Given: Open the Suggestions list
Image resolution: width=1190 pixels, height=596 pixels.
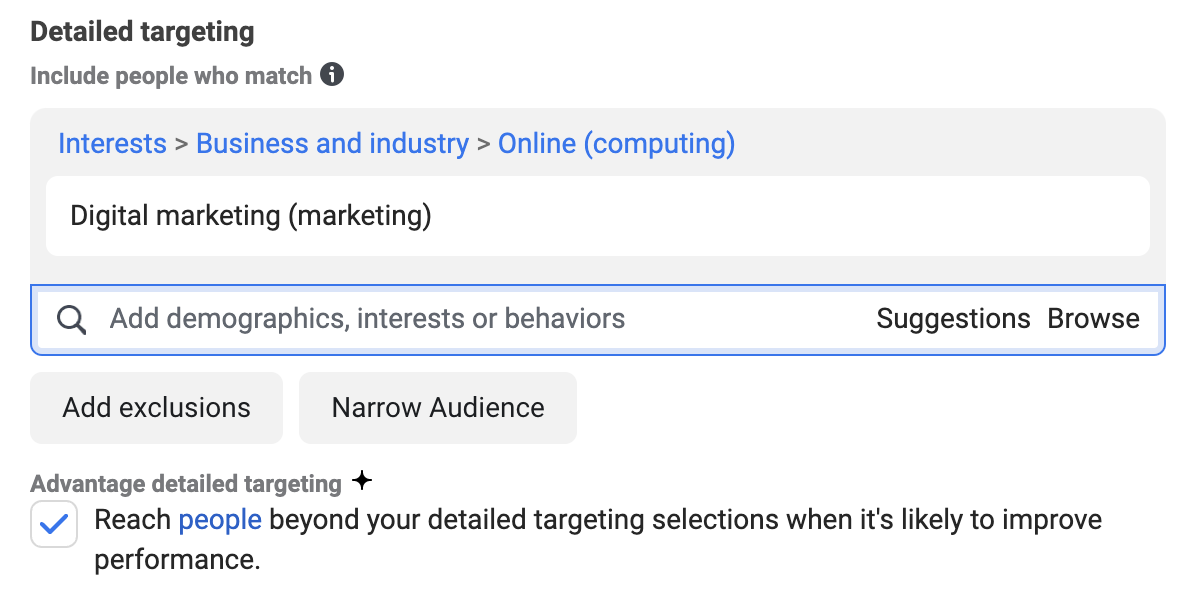Looking at the screenshot, I should (x=953, y=319).
